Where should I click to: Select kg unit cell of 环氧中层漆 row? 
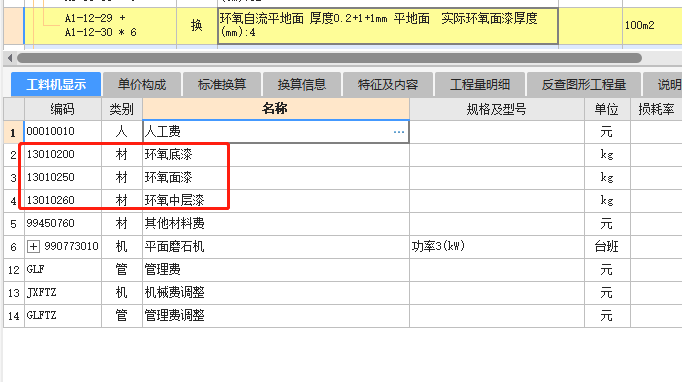607,201
